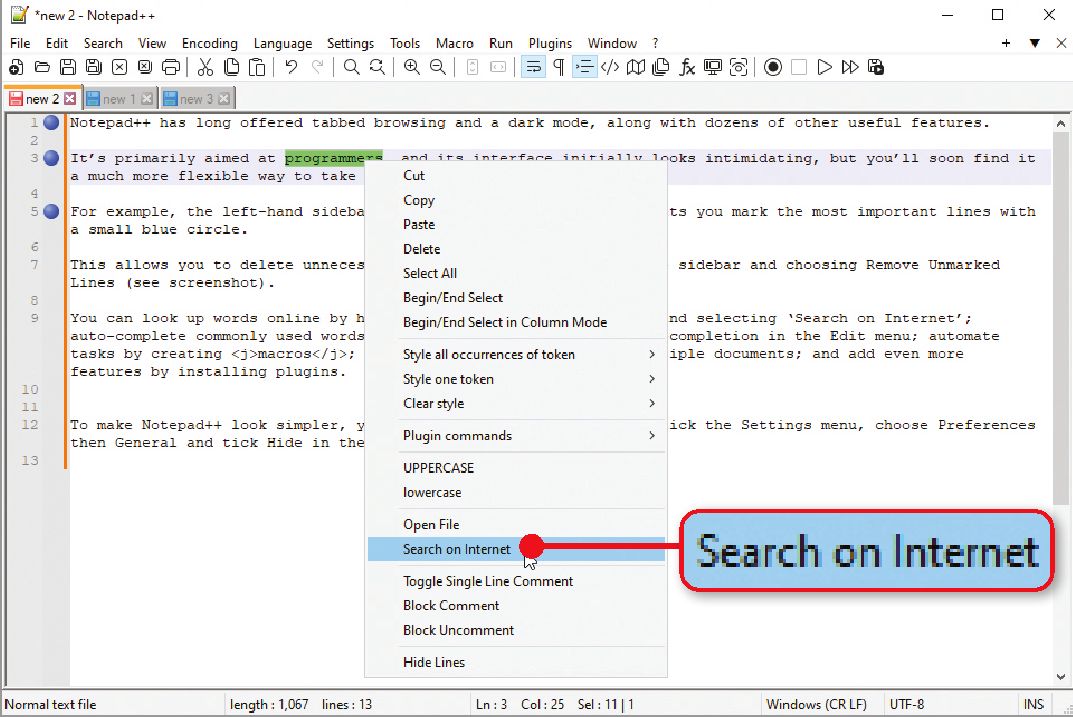Choose Toggle Single Line Comment
This screenshot has height=717, width=1073.
click(516, 582)
